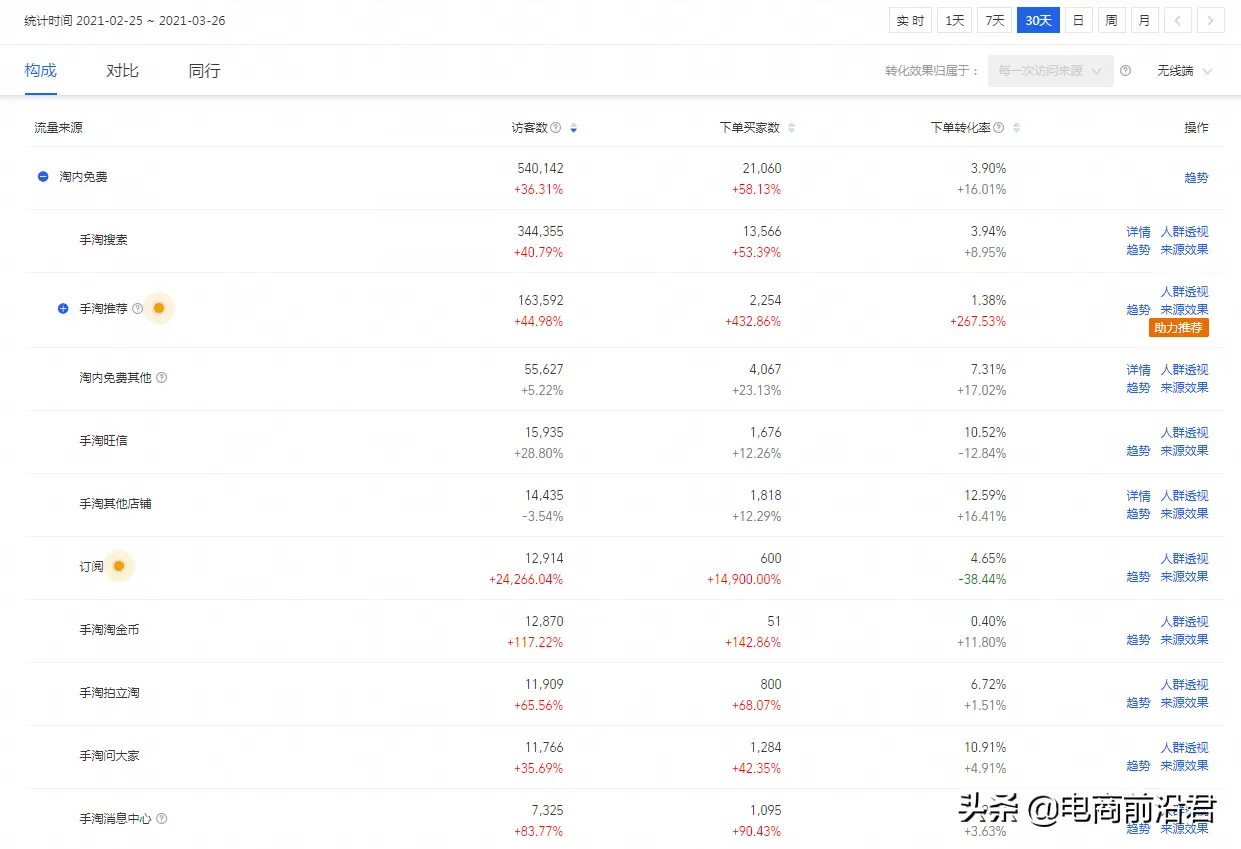Select the 1天 time range

(955, 21)
